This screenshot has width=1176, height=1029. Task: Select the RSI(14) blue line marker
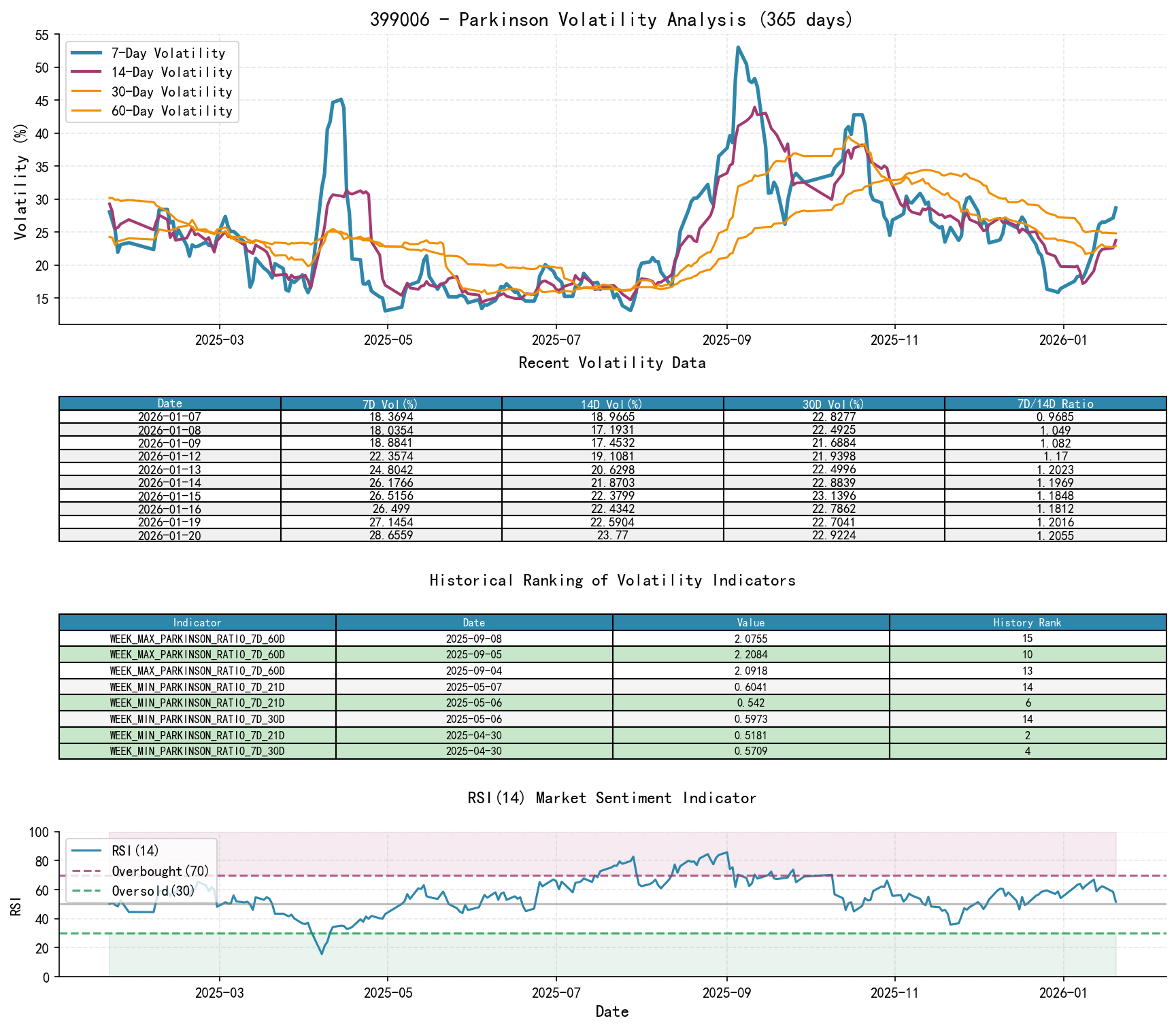[x=88, y=851]
